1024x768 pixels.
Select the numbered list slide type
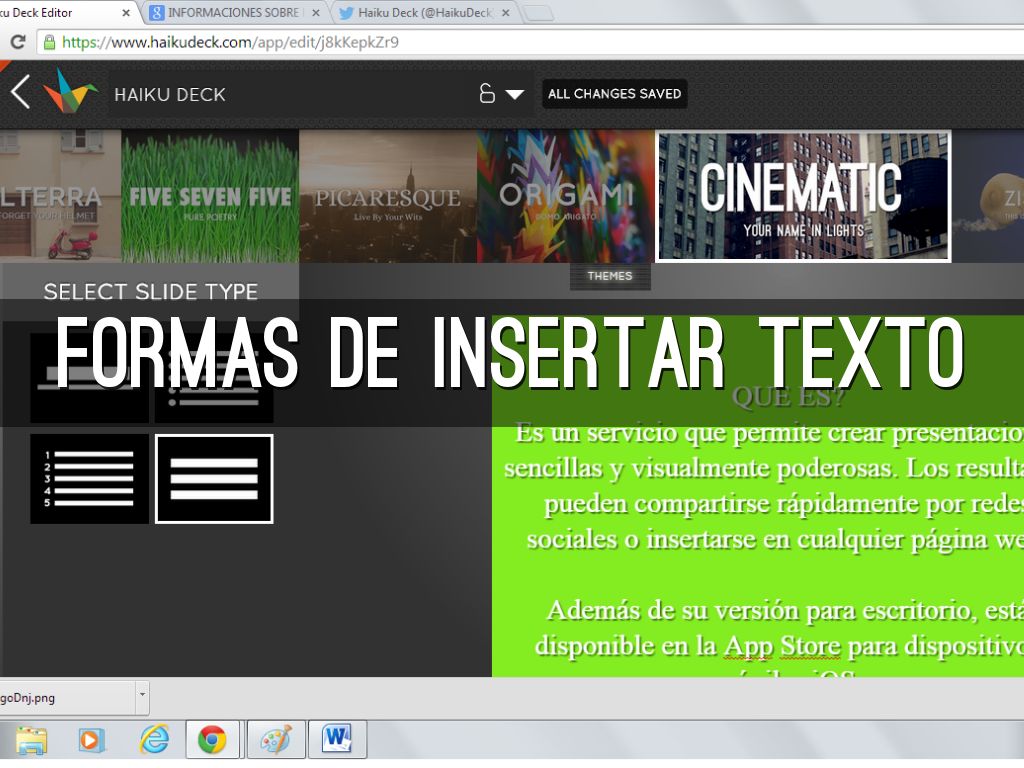tap(89, 478)
